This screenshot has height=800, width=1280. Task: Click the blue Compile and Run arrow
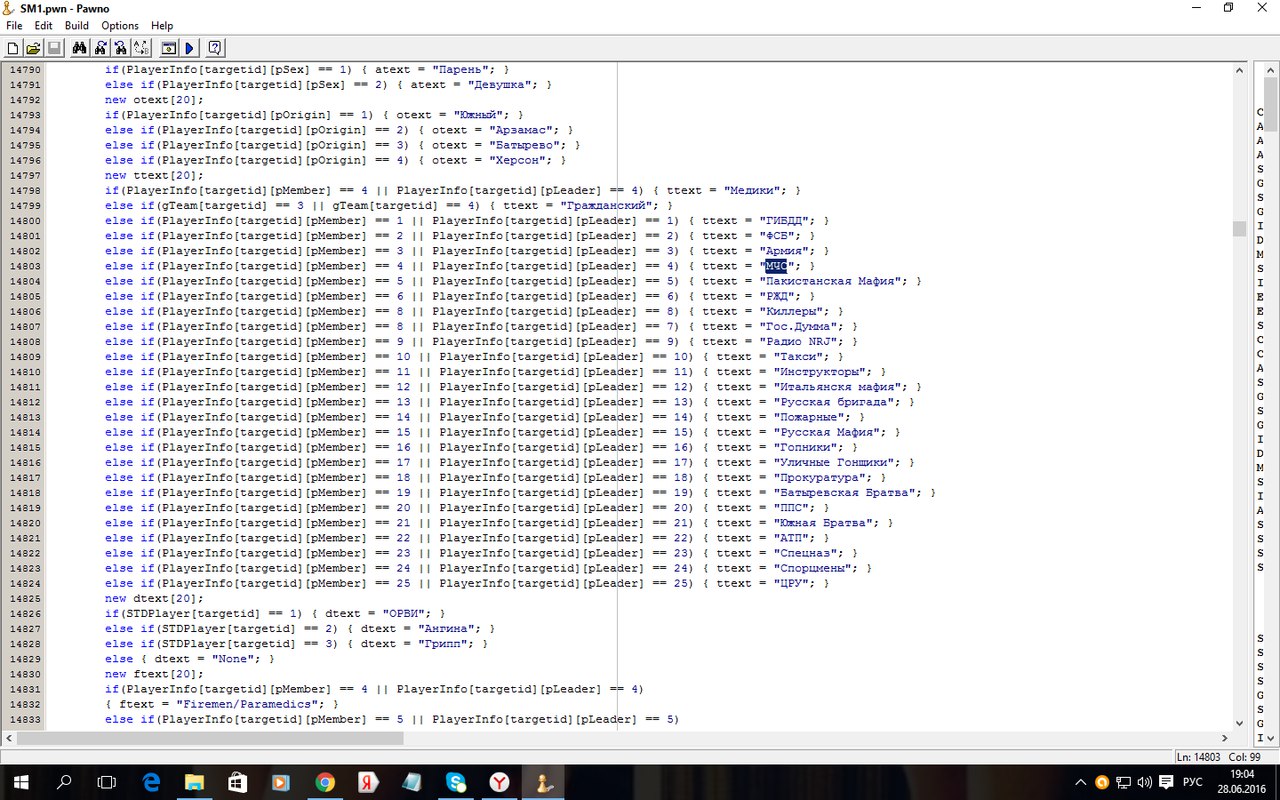click(189, 47)
